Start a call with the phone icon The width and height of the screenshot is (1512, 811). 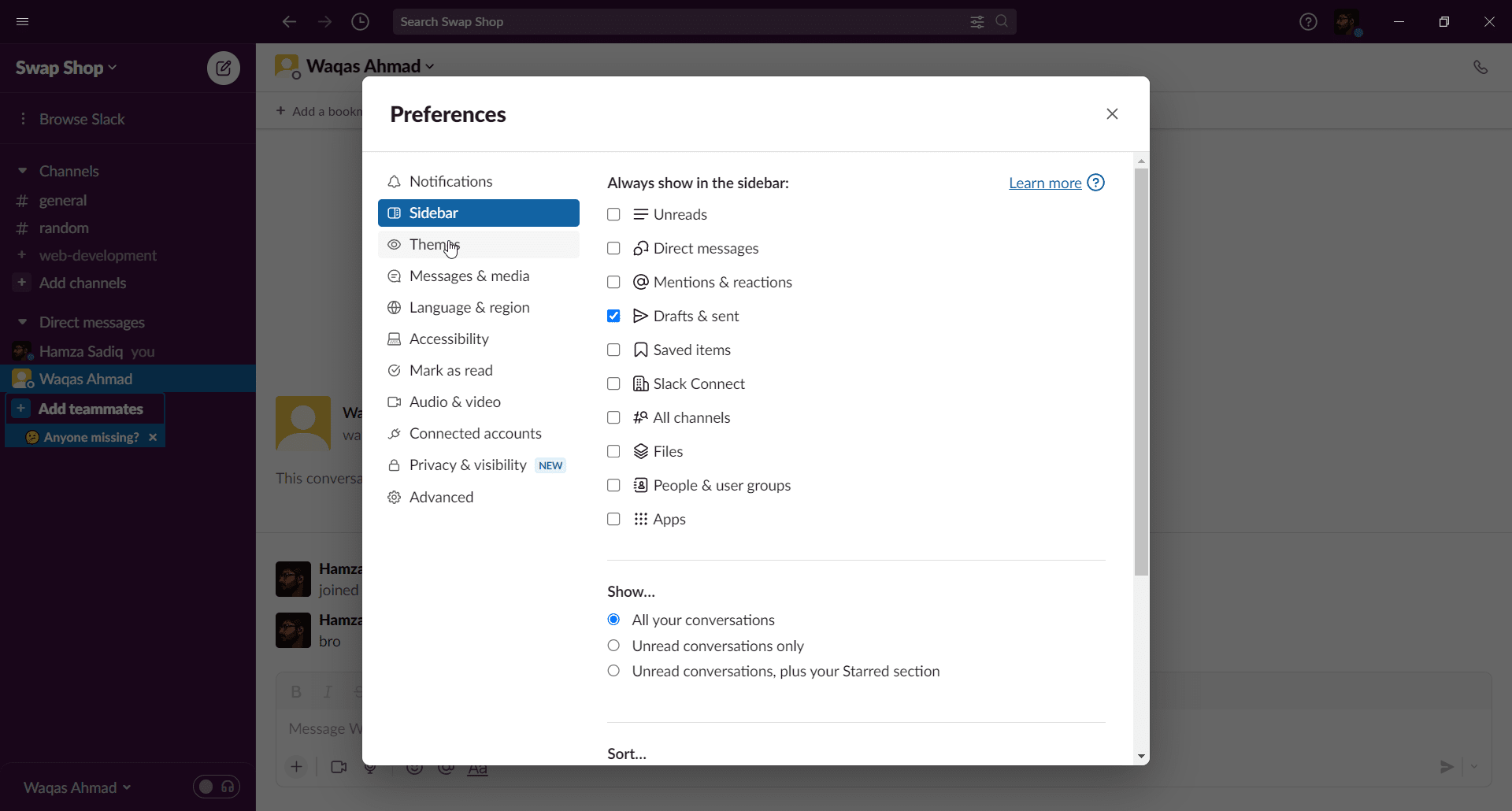1480,67
